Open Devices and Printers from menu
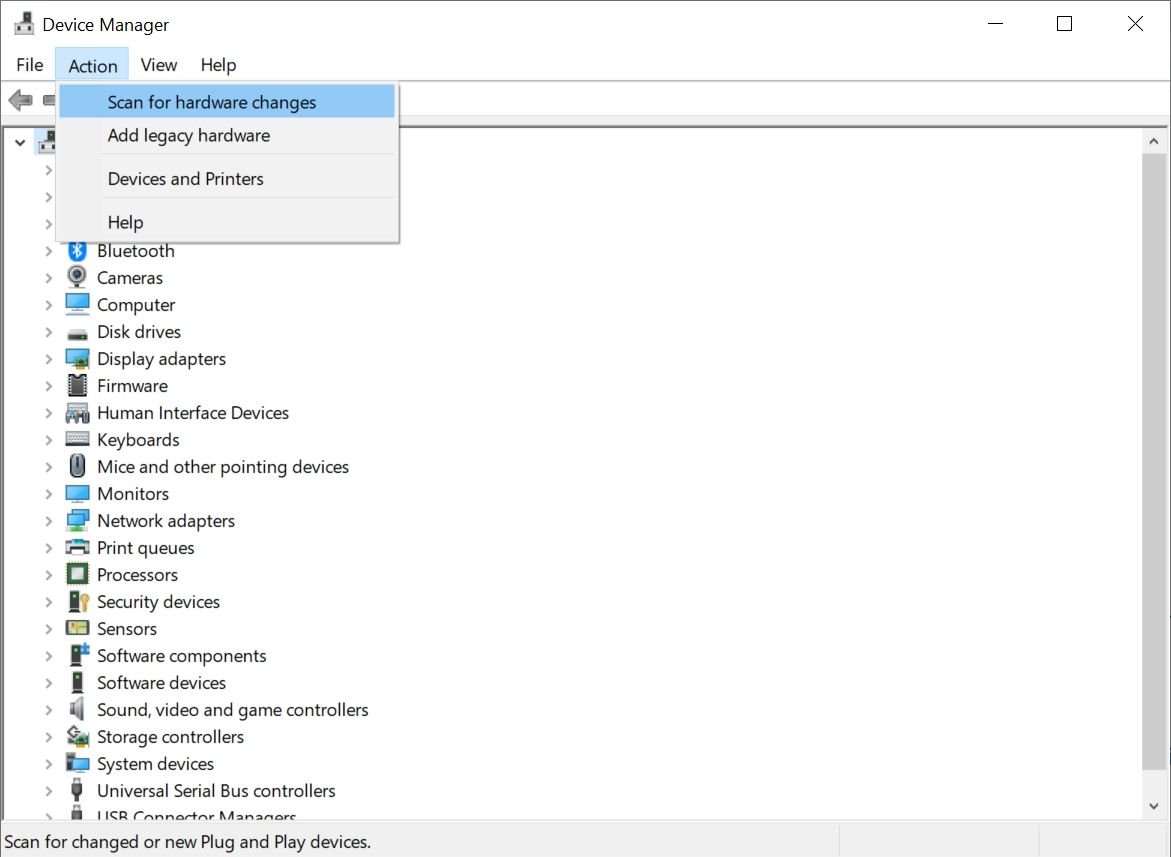Viewport: 1171px width, 857px height. tap(186, 179)
